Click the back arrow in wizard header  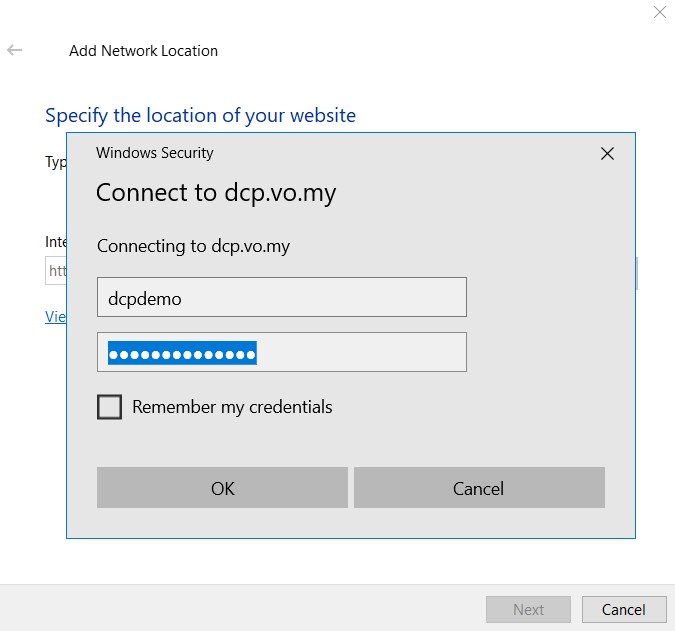(15, 50)
